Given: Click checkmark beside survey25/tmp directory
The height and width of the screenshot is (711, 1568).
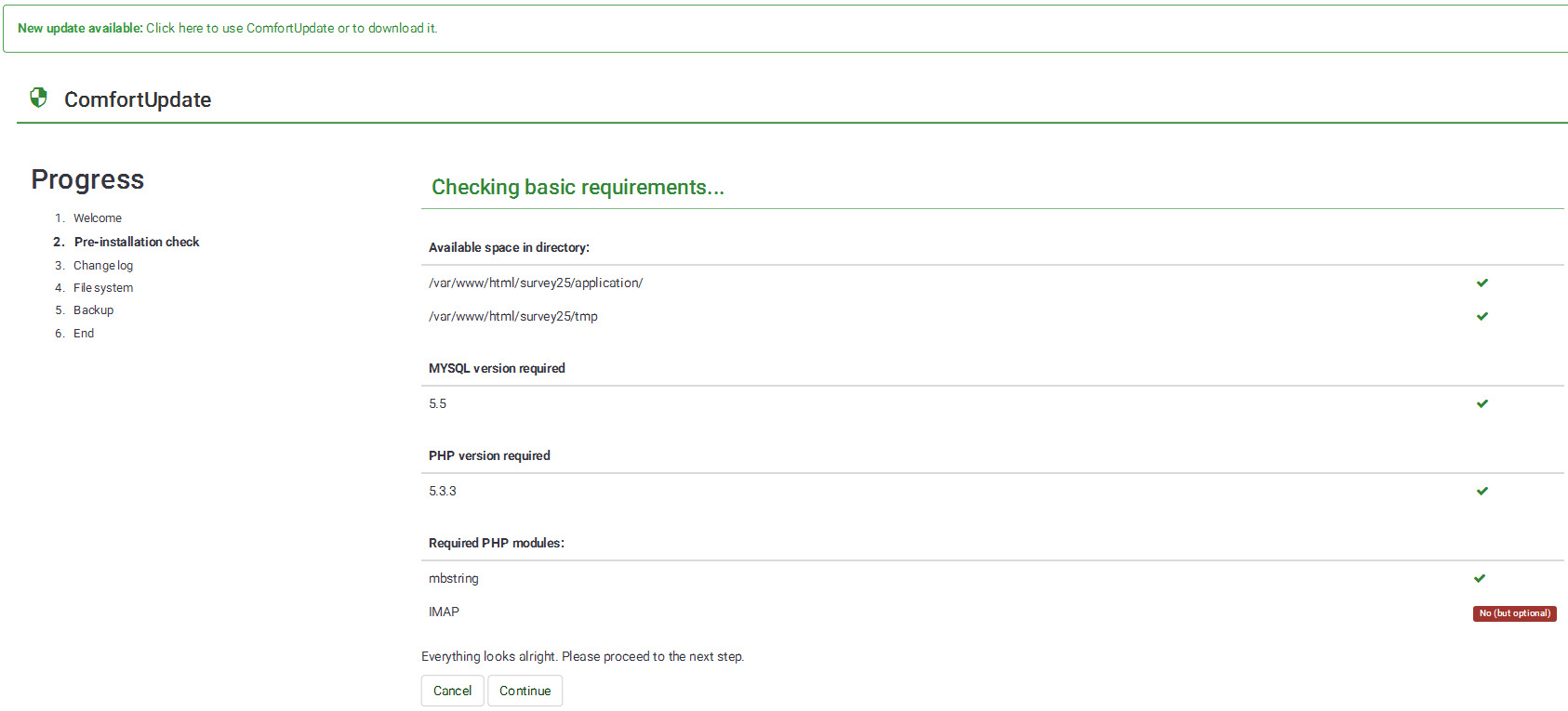Looking at the screenshot, I should pos(1482,316).
